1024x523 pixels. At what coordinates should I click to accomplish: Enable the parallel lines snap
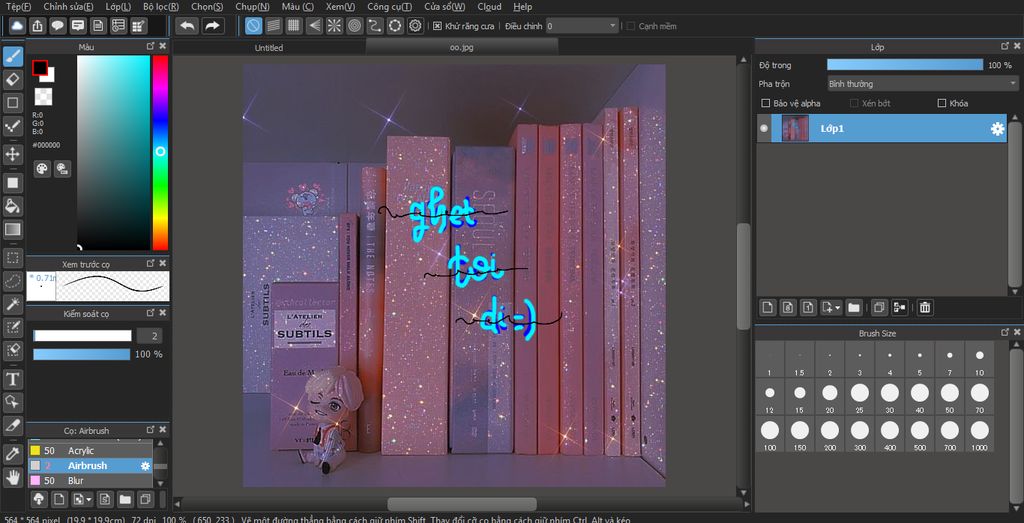click(274, 25)
